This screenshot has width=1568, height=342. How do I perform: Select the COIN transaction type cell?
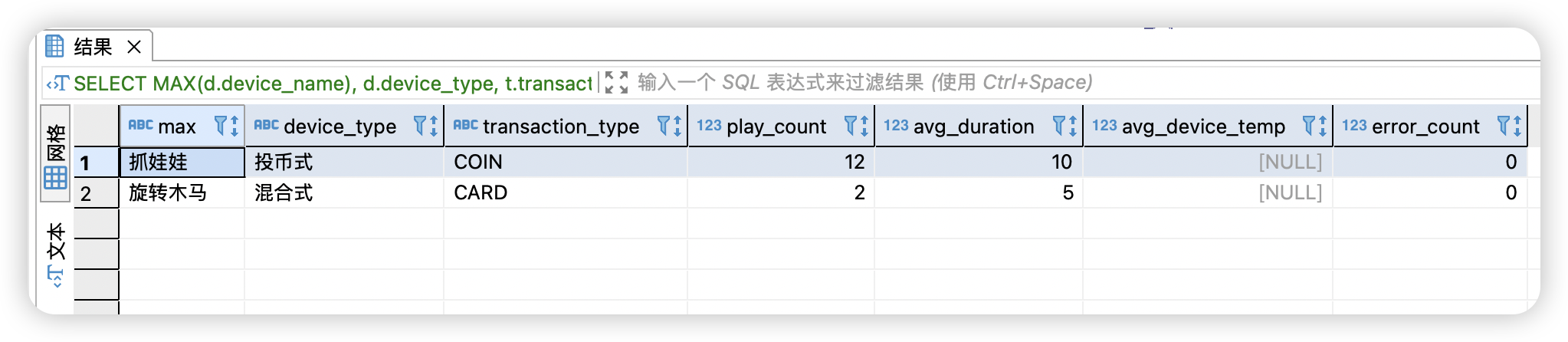tap(479, 163)
